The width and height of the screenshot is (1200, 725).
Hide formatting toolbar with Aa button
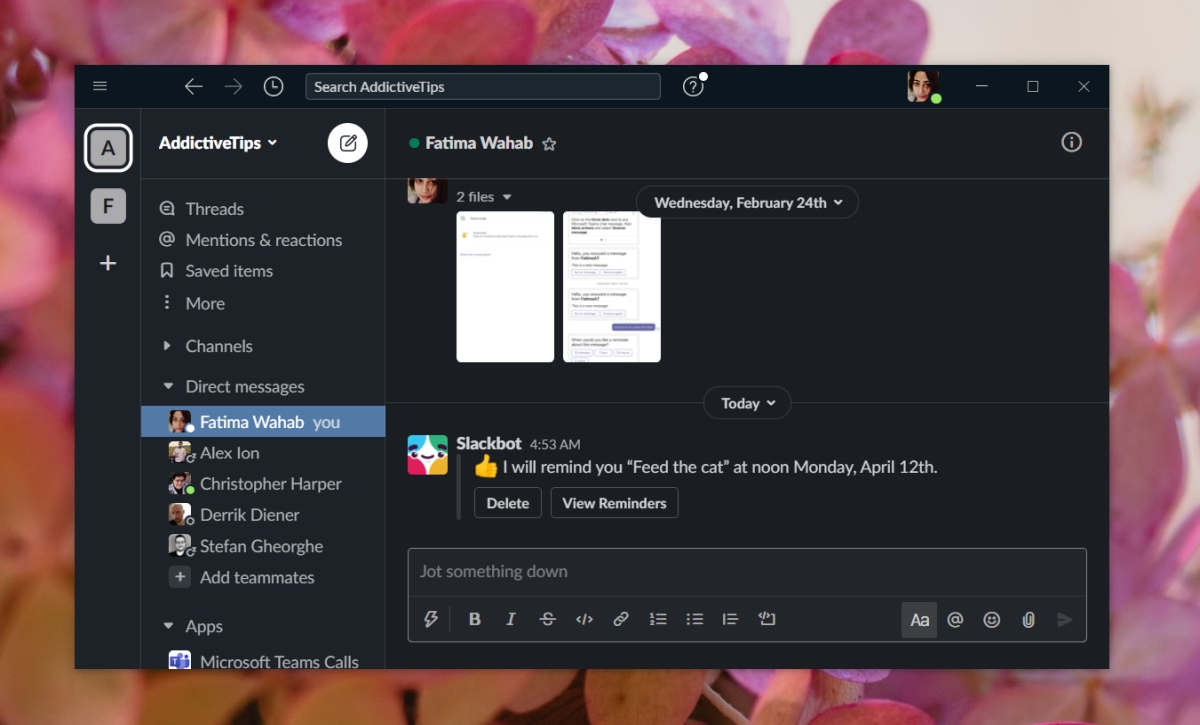pos(919,620)
